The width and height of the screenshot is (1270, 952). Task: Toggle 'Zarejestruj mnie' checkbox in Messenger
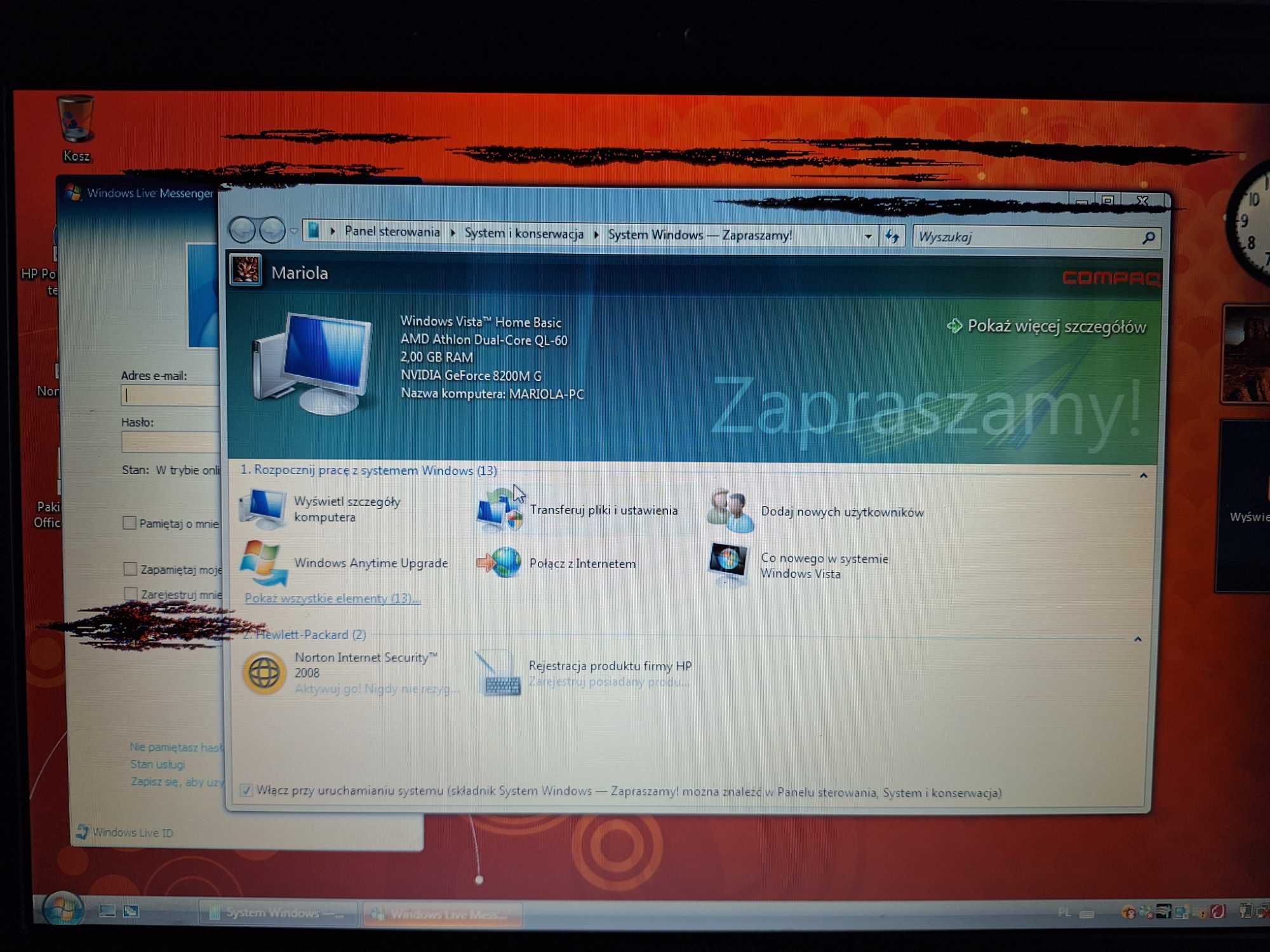click(x=131, y=594)
